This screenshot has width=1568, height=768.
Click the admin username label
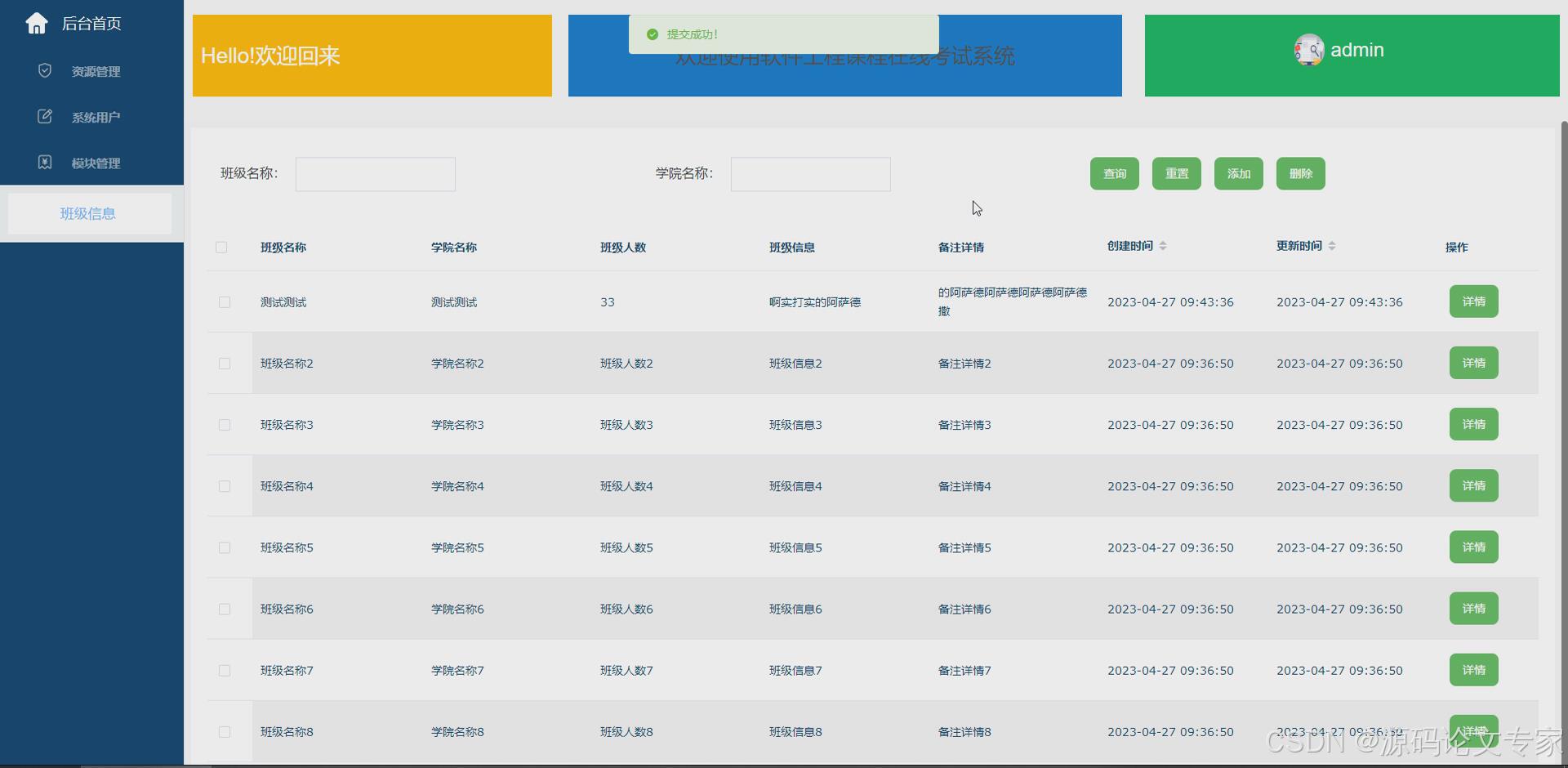pyautogui.click(x=1356, y=50)
